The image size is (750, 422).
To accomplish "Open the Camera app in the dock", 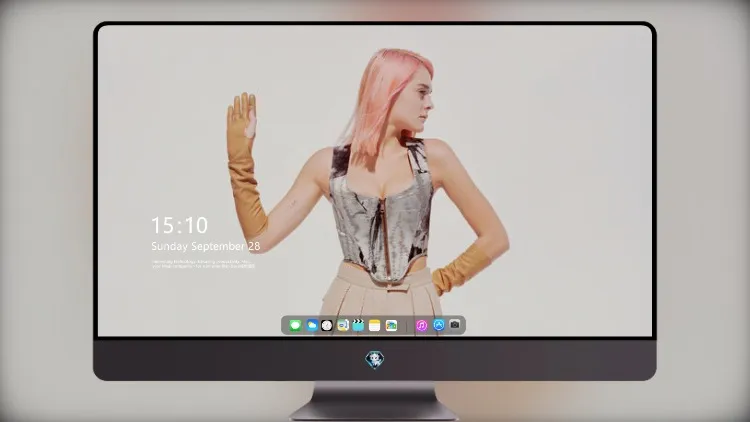I will pyautogui.click(x=455, y=325).
